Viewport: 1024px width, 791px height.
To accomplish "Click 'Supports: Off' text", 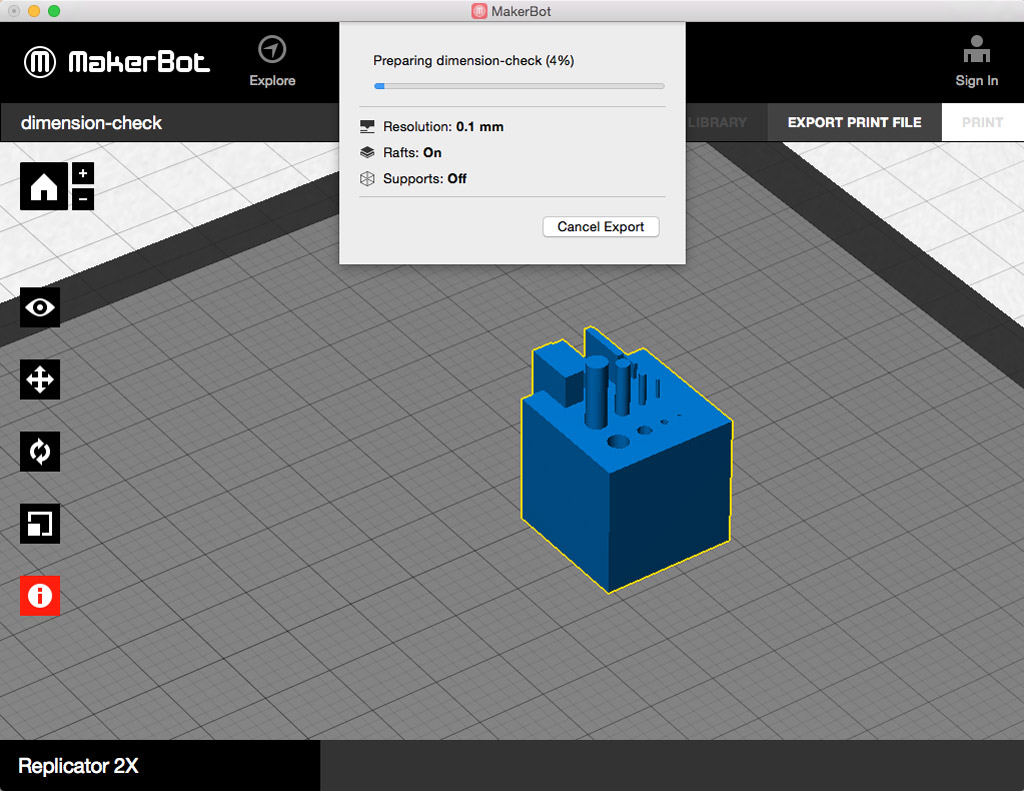I will [x=424, y=178].
